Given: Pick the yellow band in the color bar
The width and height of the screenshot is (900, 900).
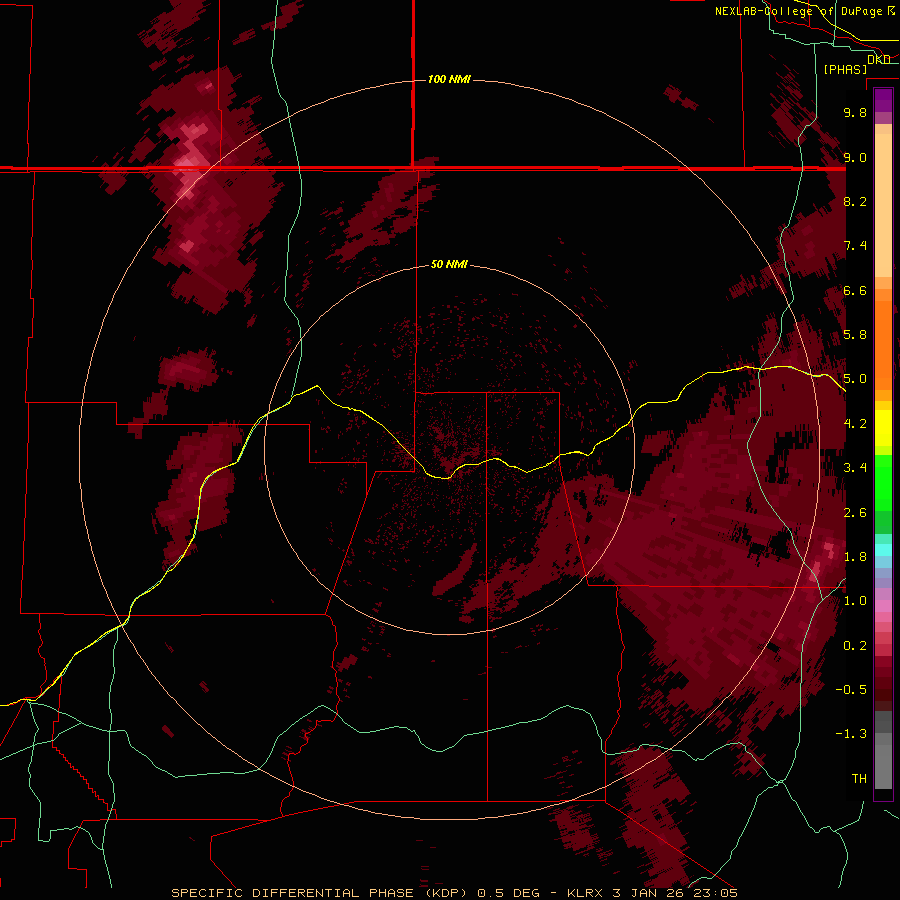Looking at the screenshot, I should coord(883,428).
